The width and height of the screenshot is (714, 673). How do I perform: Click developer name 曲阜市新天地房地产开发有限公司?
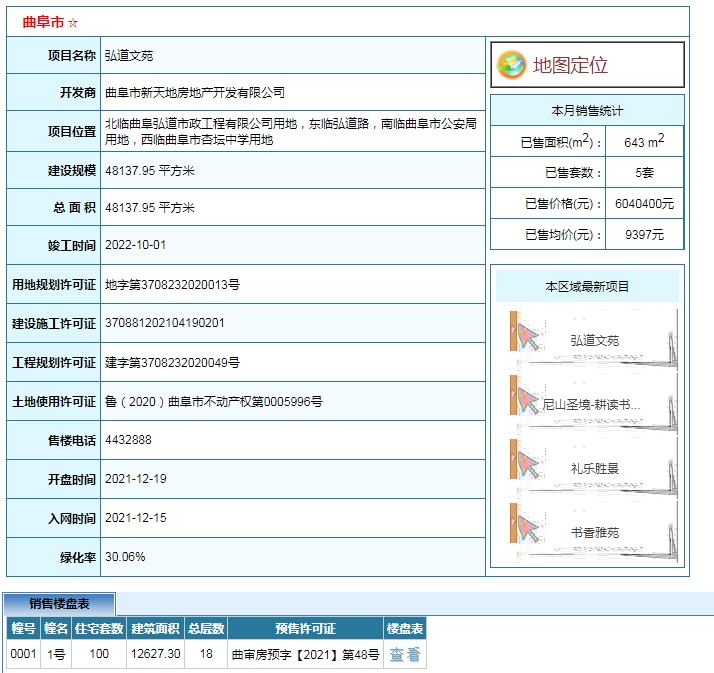195,92
